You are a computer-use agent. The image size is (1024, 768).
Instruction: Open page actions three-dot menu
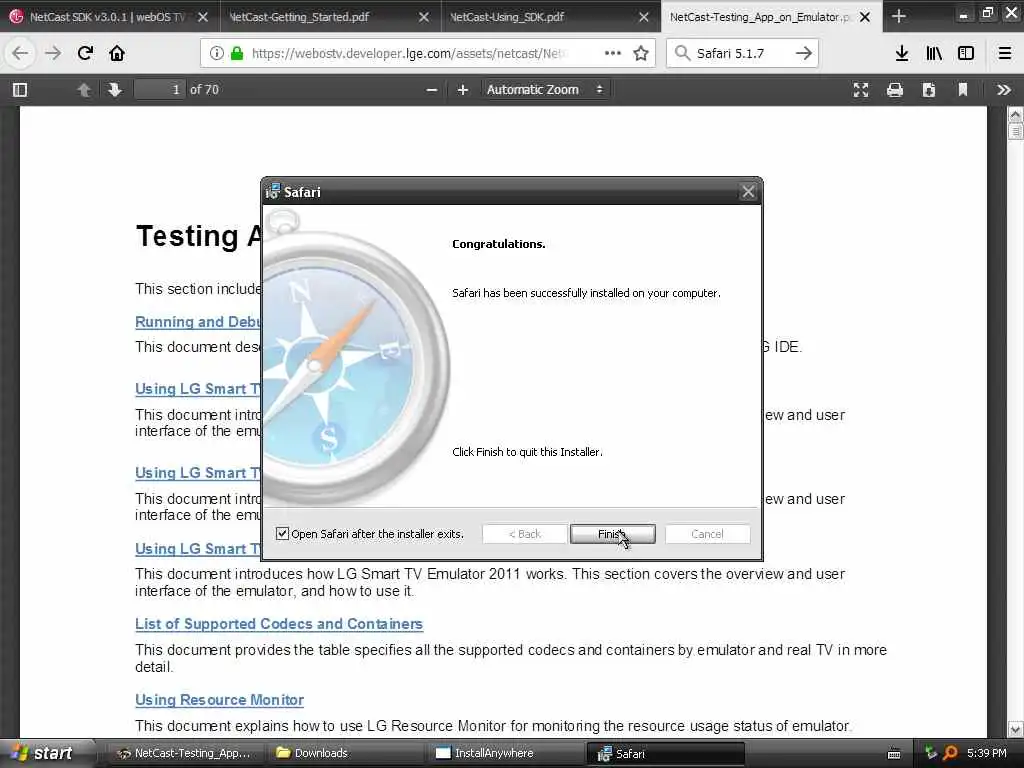pos(613,53)
